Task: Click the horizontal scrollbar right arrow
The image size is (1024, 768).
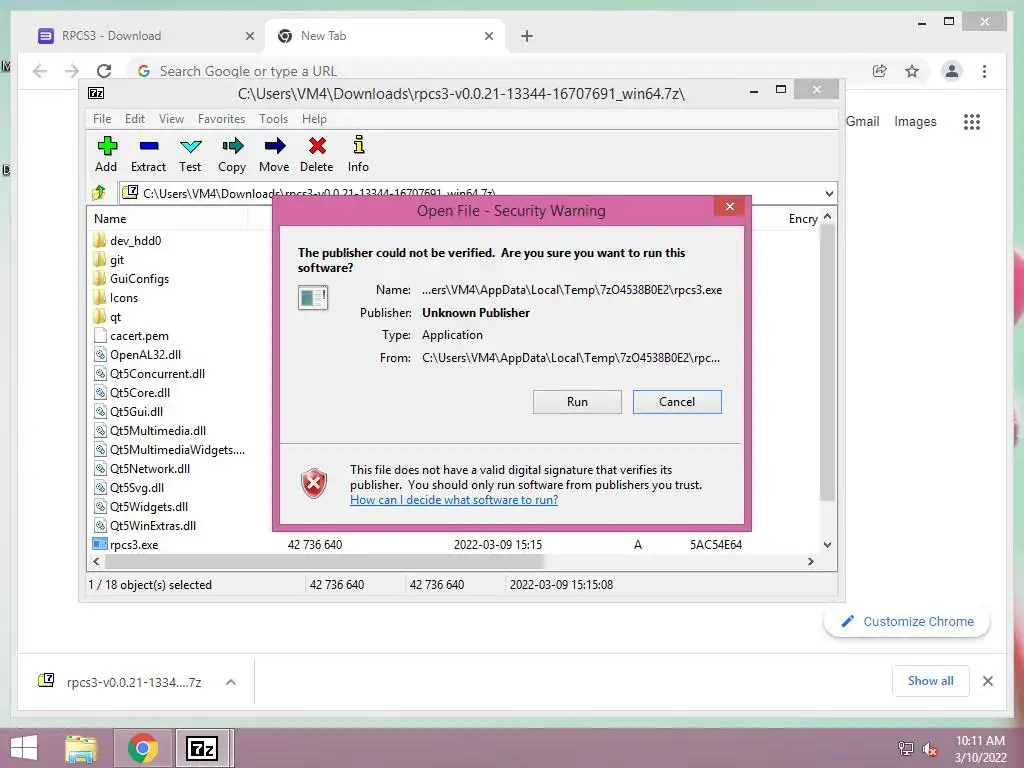Action: pyautogui.click(x=810, y=561)
